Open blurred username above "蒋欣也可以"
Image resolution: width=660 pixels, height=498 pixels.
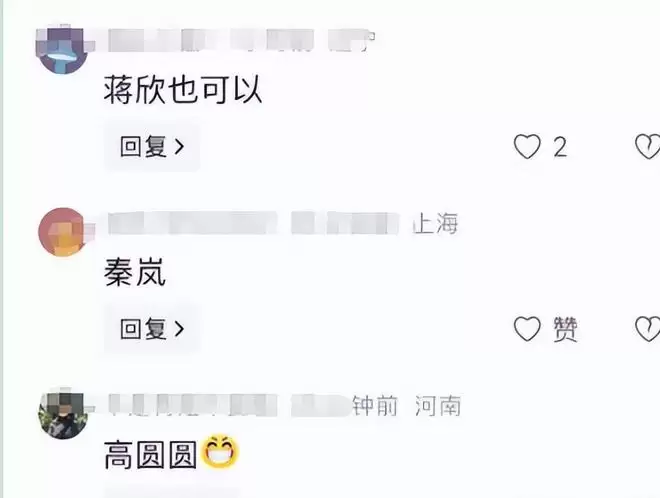tap(240, 40)
